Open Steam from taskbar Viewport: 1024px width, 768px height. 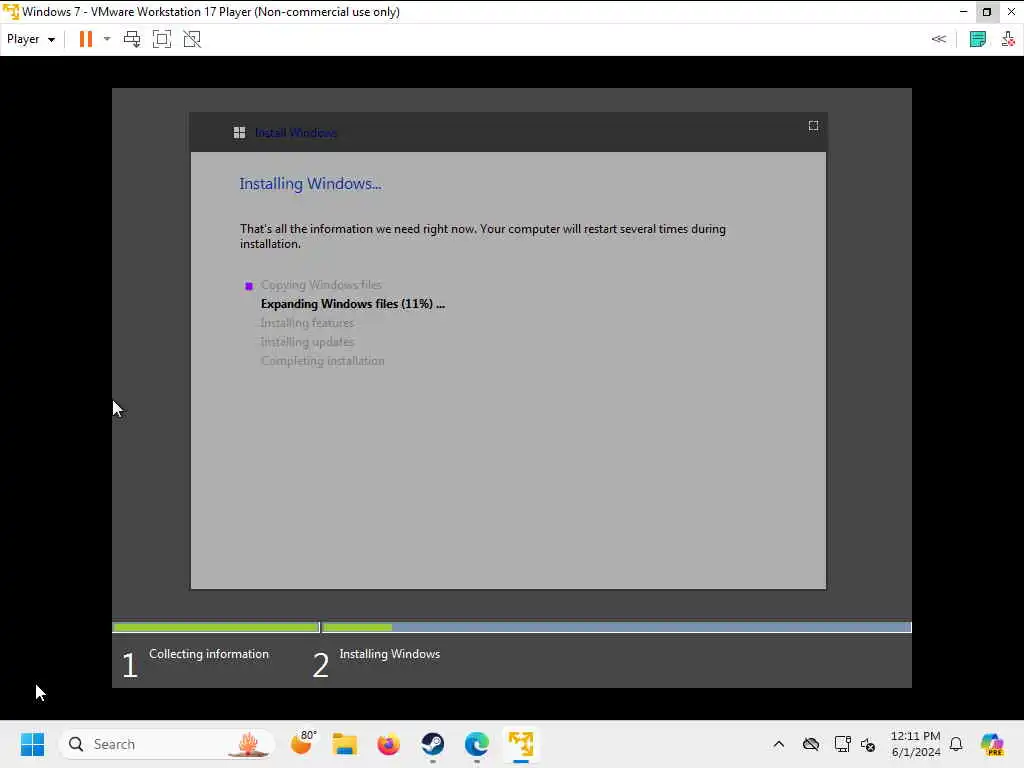coord(432,744)
